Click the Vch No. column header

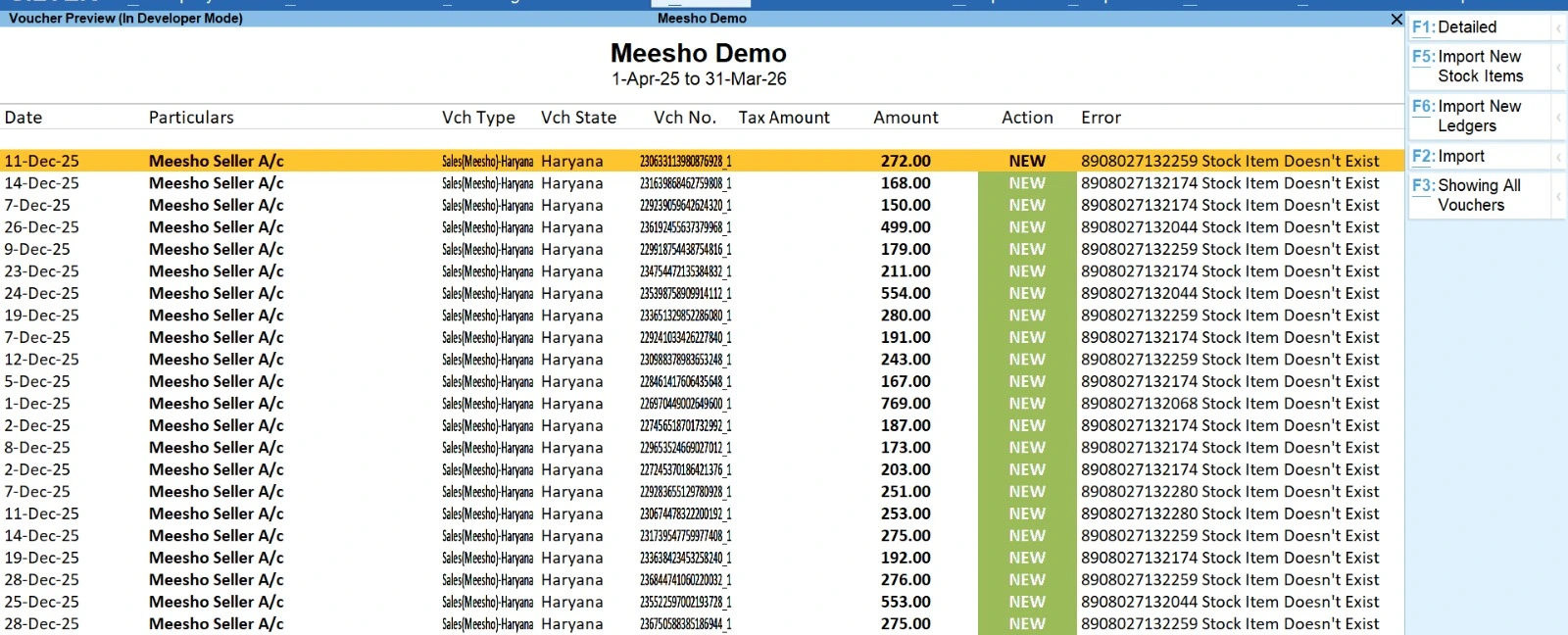(x=684, y=118)
